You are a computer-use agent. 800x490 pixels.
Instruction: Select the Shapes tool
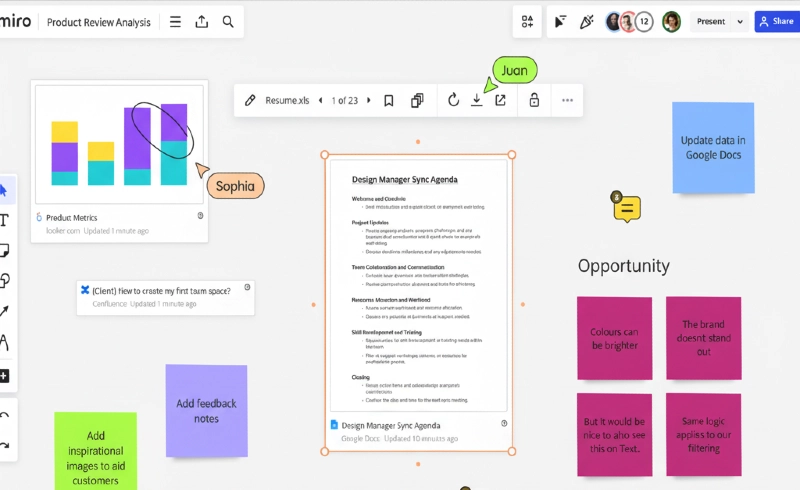coord(5,281)
